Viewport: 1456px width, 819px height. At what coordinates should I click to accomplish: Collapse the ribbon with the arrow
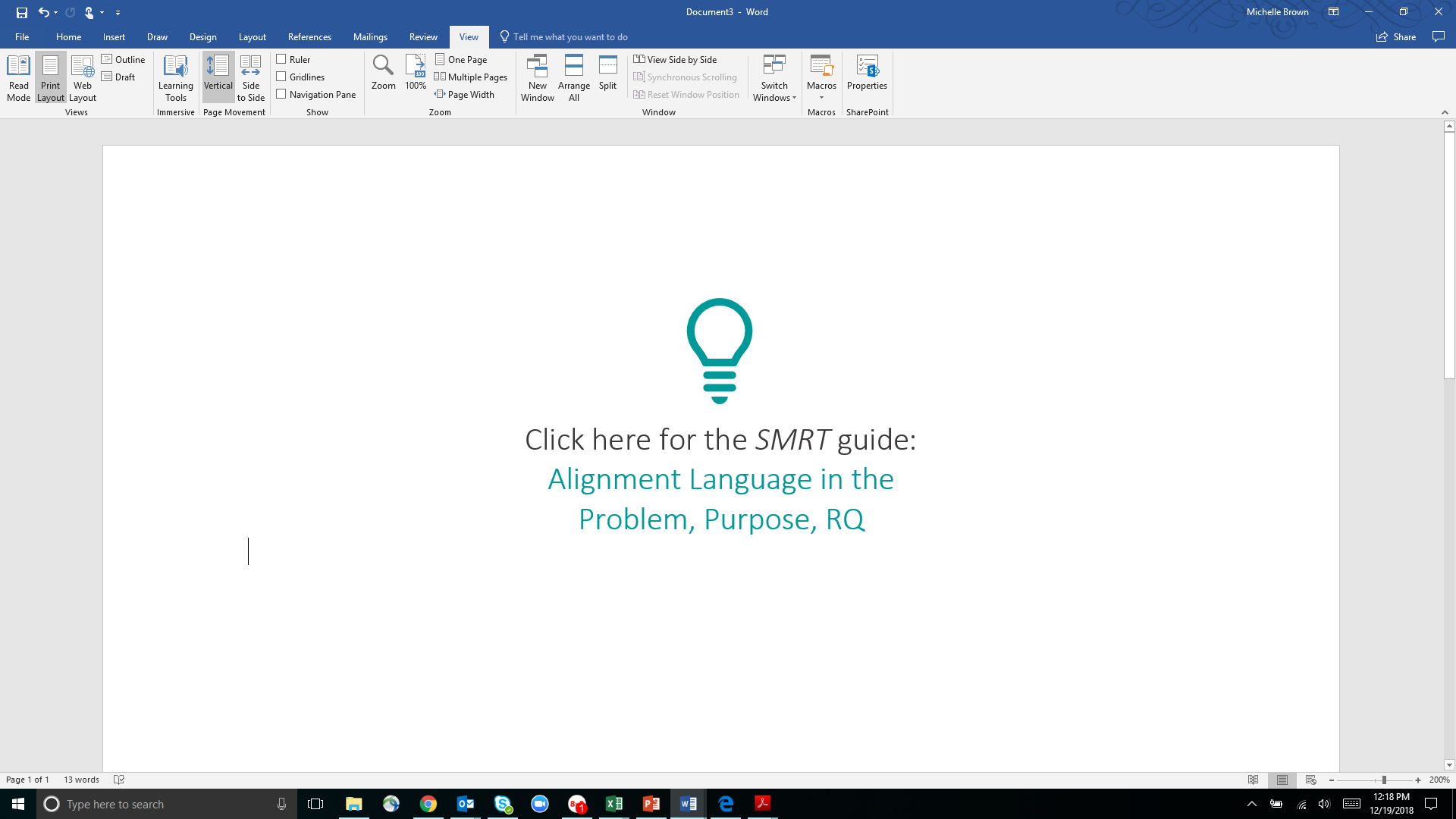click(1445, 112)
